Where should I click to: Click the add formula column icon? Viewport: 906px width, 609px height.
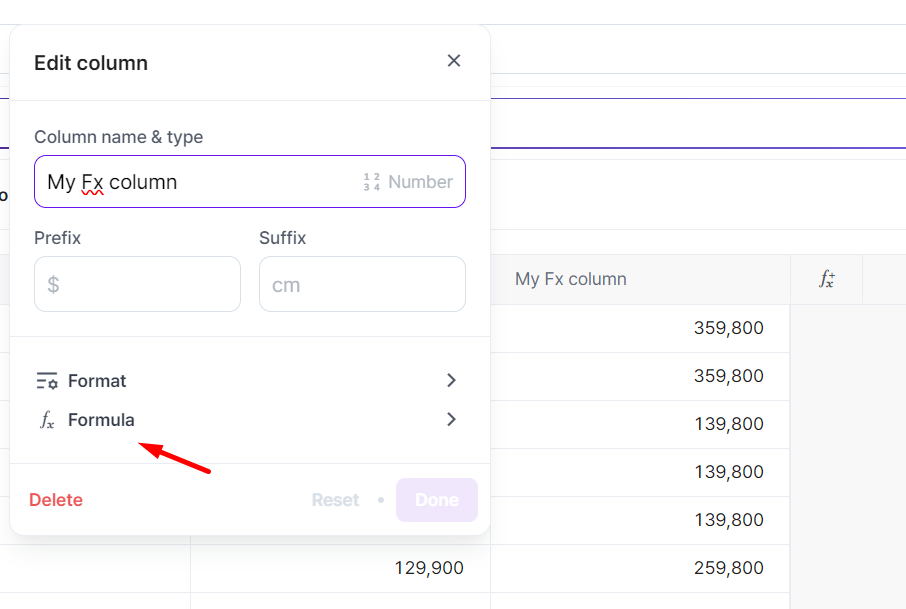(x=826, y=280)
